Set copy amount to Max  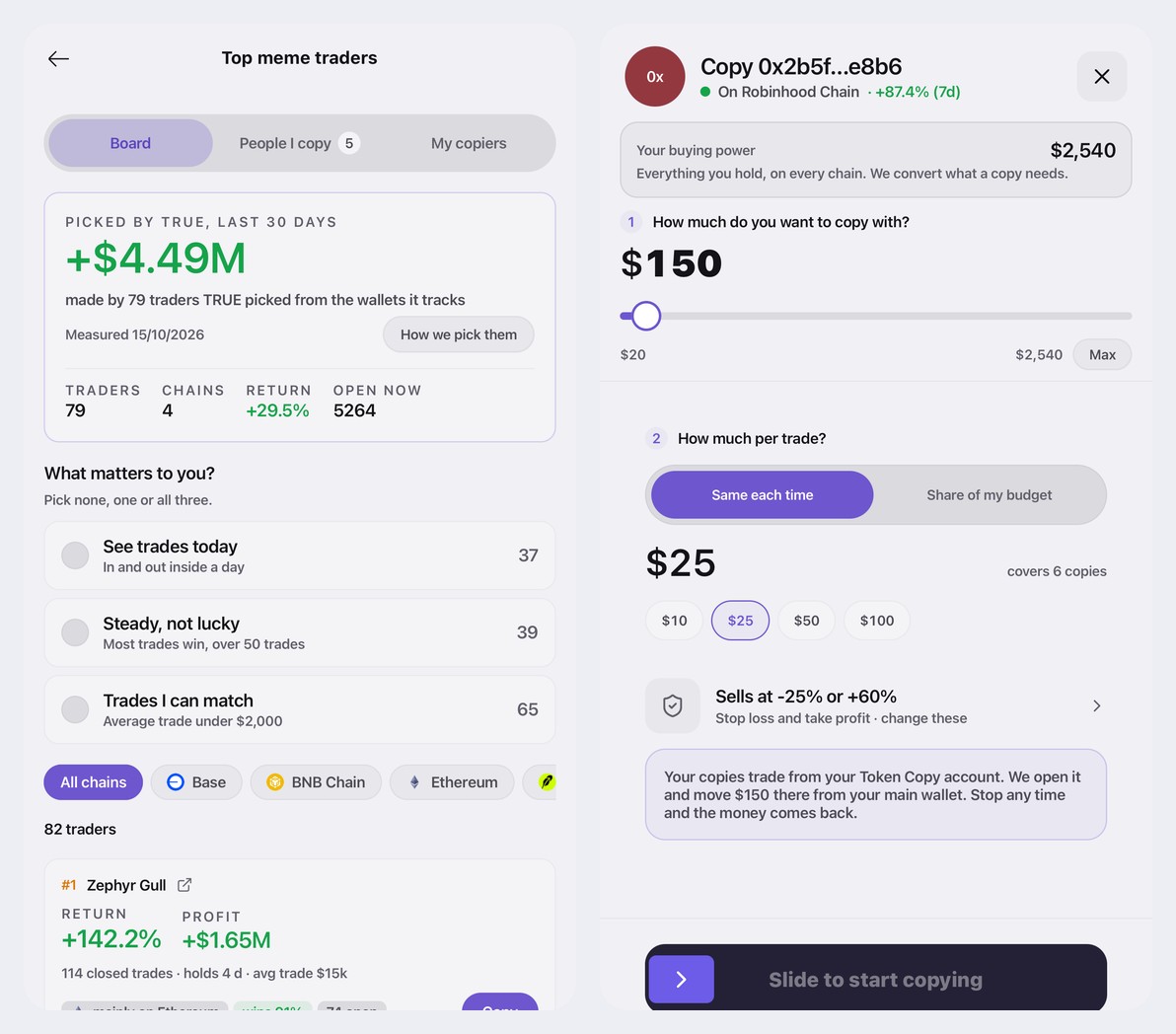tap(1102, 354)
